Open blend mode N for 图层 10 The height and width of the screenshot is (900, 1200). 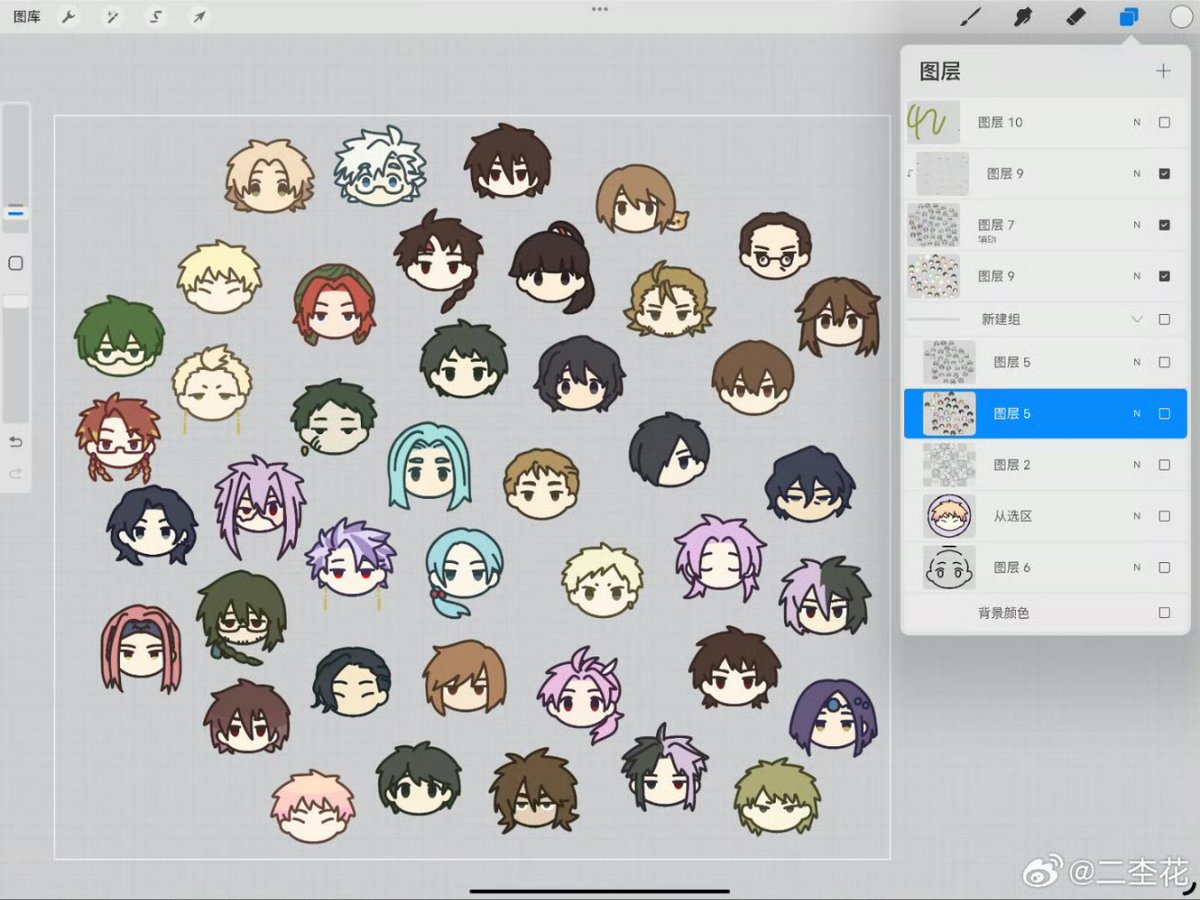pos(1136,122)
